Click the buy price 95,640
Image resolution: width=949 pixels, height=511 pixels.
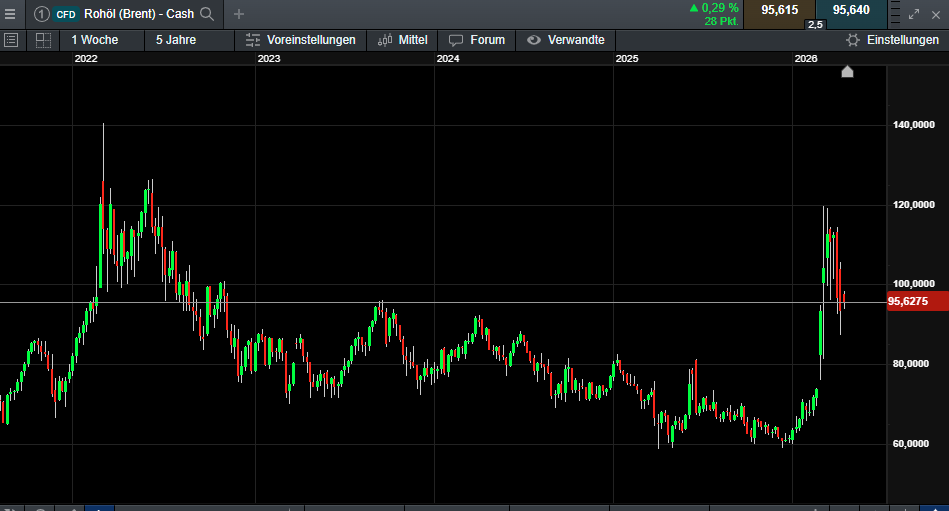pyautogui.click(x=851, y=10)
